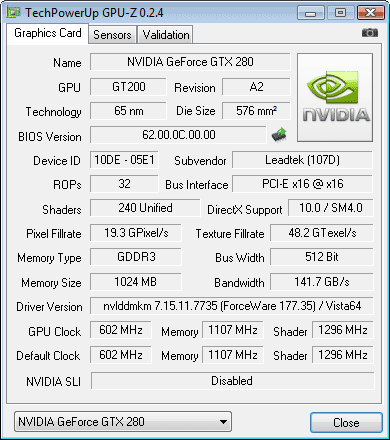This screenshot has width=390, height=440.
Task: Click Default Clock value 602 MHz
Action: click(121, 355)
